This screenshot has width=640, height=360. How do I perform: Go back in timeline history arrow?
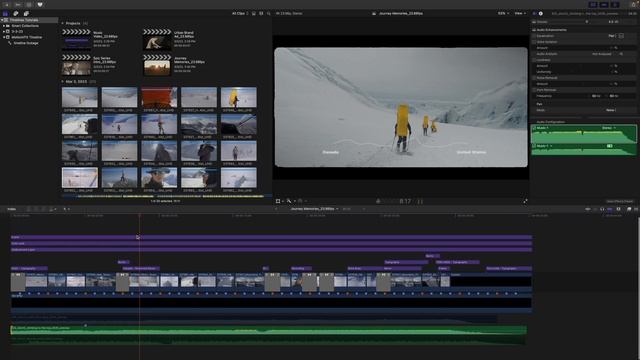[276, 209]
